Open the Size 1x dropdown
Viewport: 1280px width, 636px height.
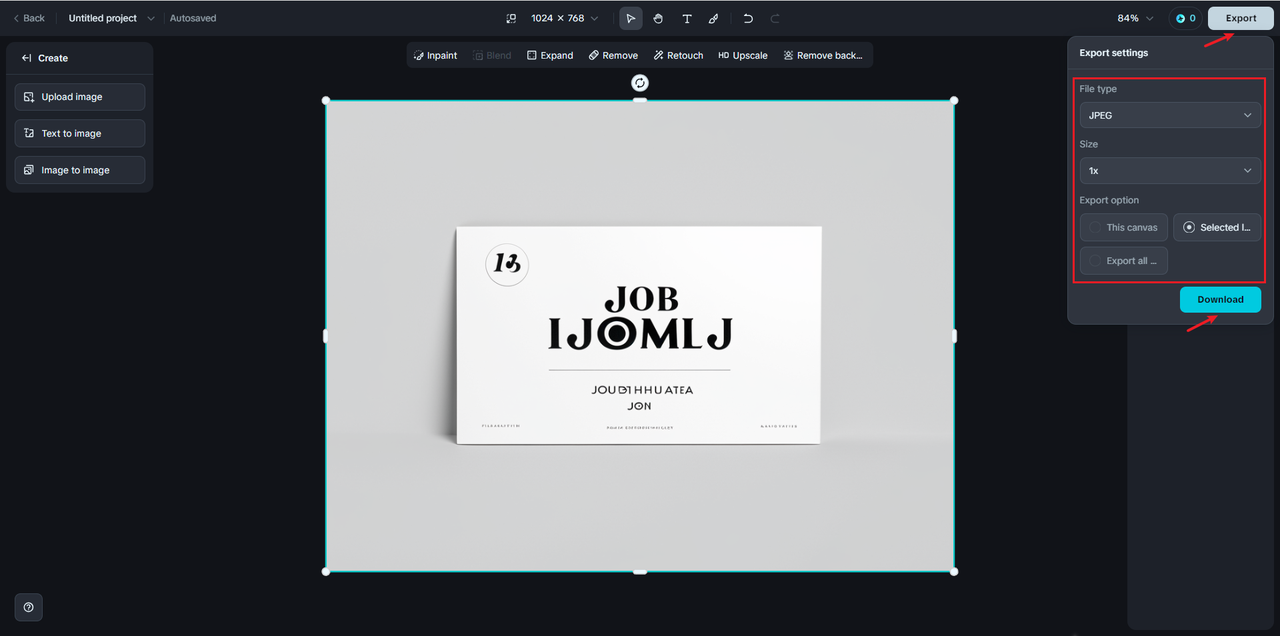pos(1170,171)
